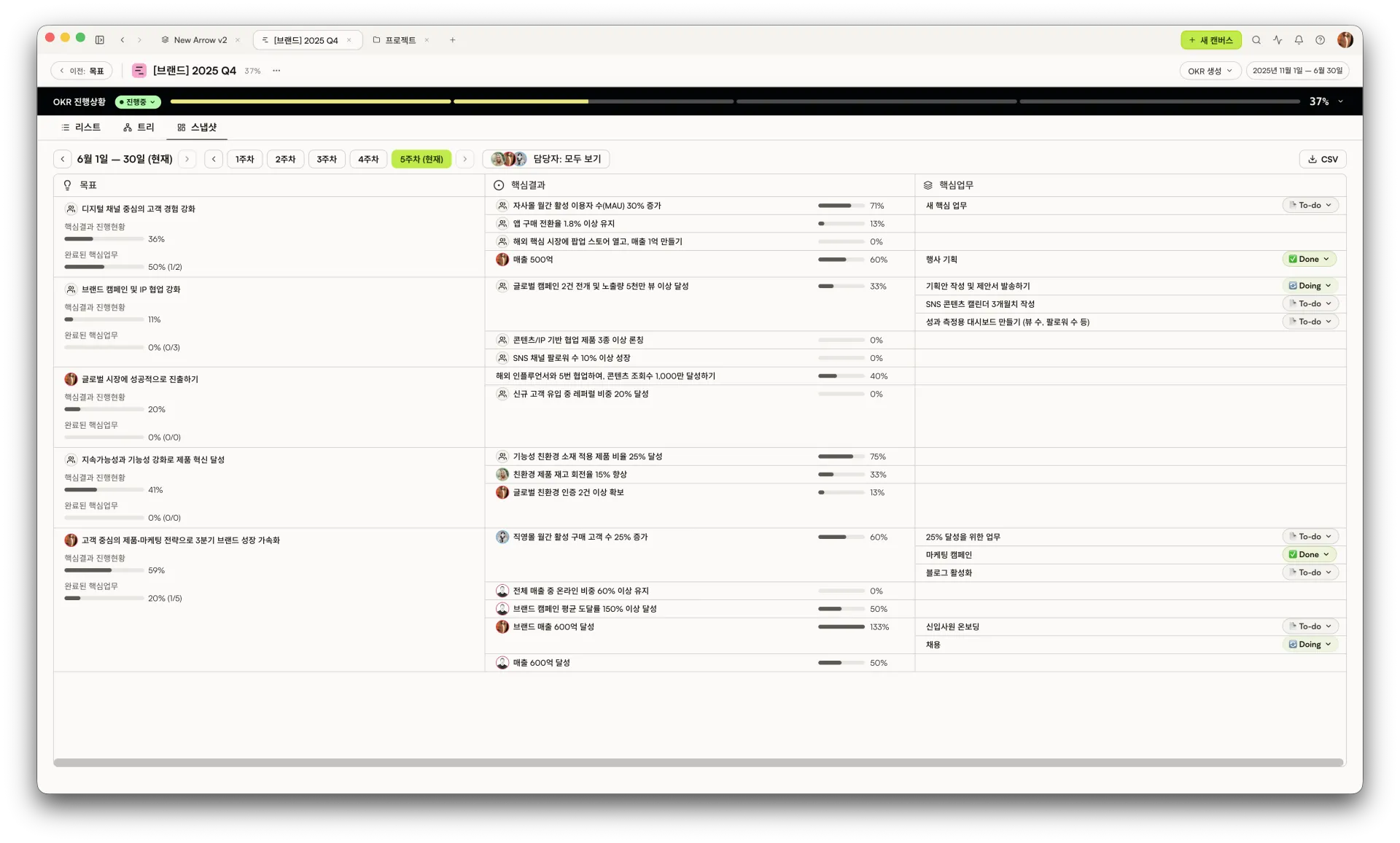Click the 핵심결과 target column icon

tap(499, 185)
